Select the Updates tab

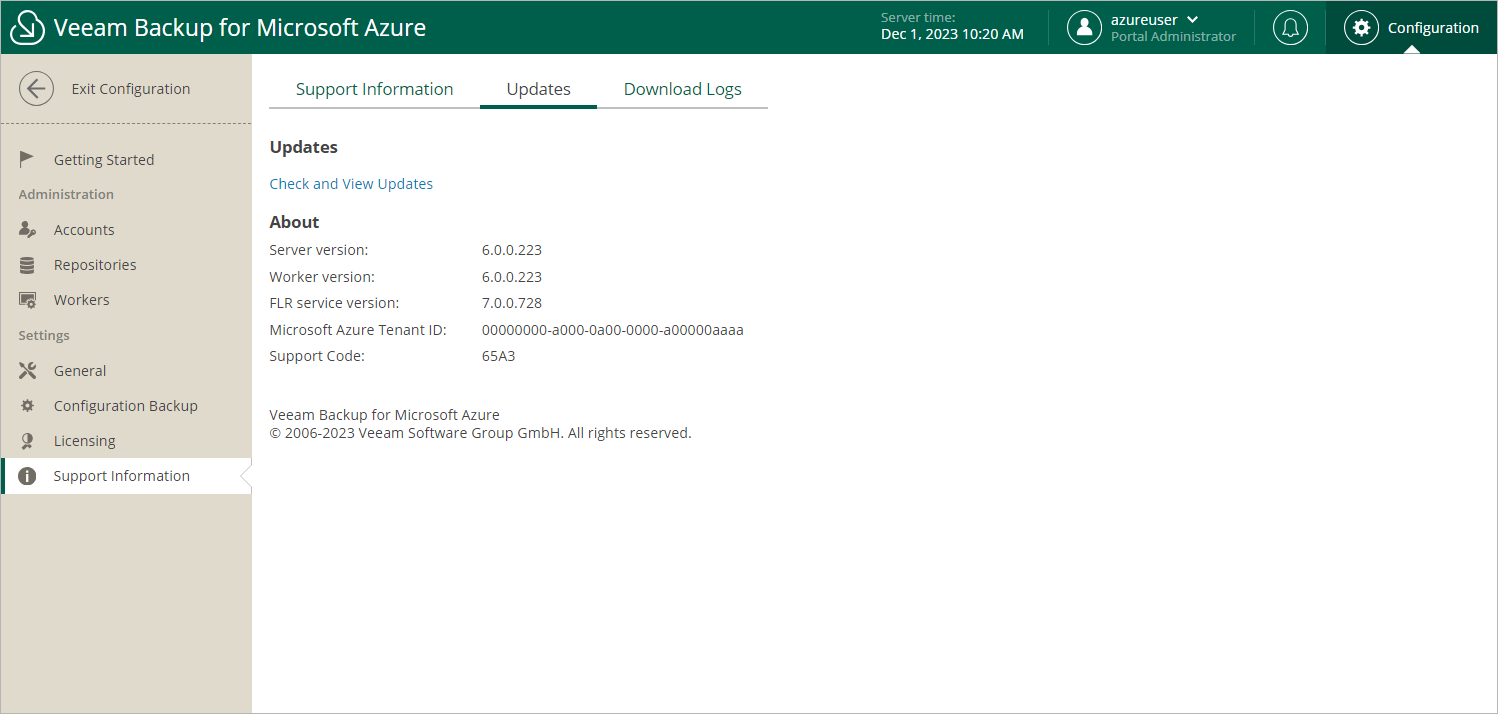(539, 89)
